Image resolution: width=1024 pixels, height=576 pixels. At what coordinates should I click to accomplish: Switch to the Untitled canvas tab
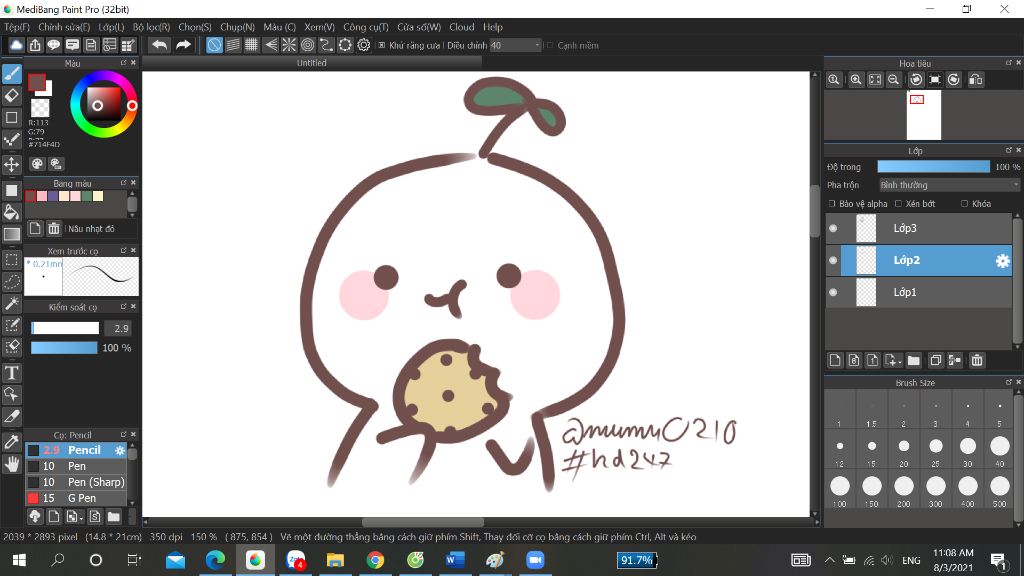pyautogui.click(x=312, y=63)
